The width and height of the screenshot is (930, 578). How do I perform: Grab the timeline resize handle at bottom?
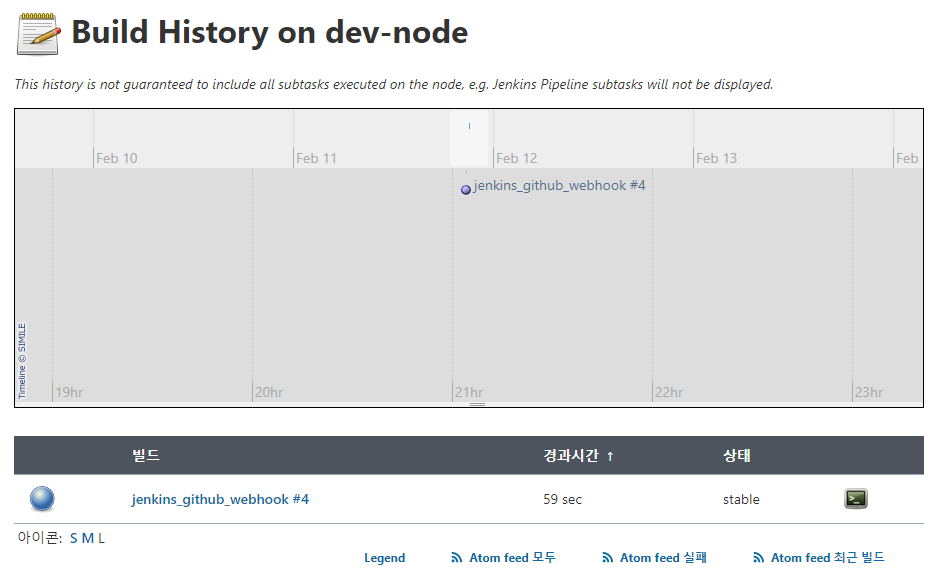pos(477,405)
